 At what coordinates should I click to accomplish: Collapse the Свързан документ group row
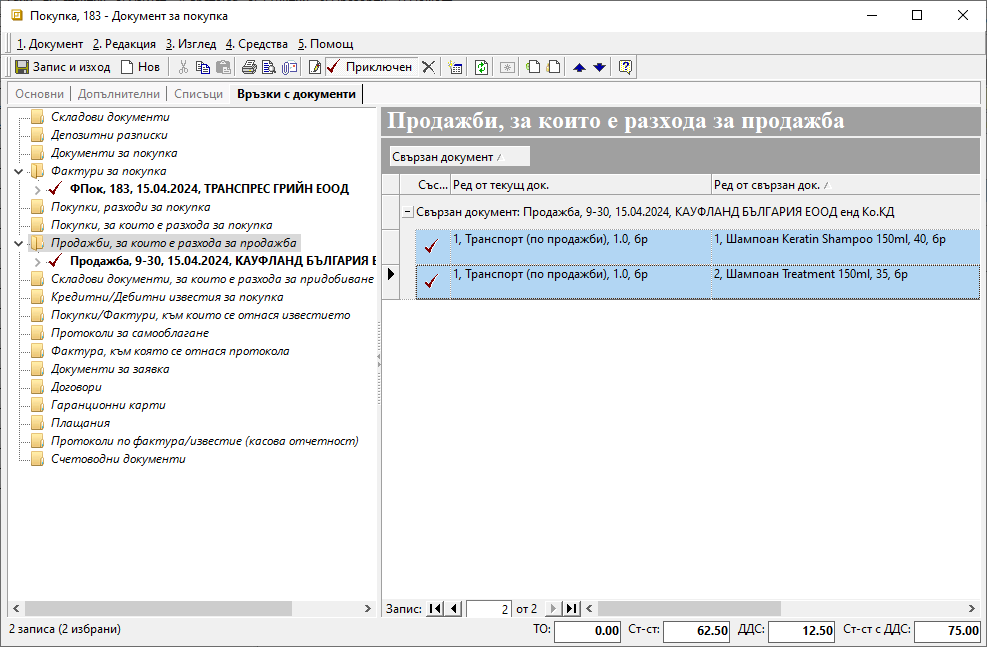pos(407,212)
